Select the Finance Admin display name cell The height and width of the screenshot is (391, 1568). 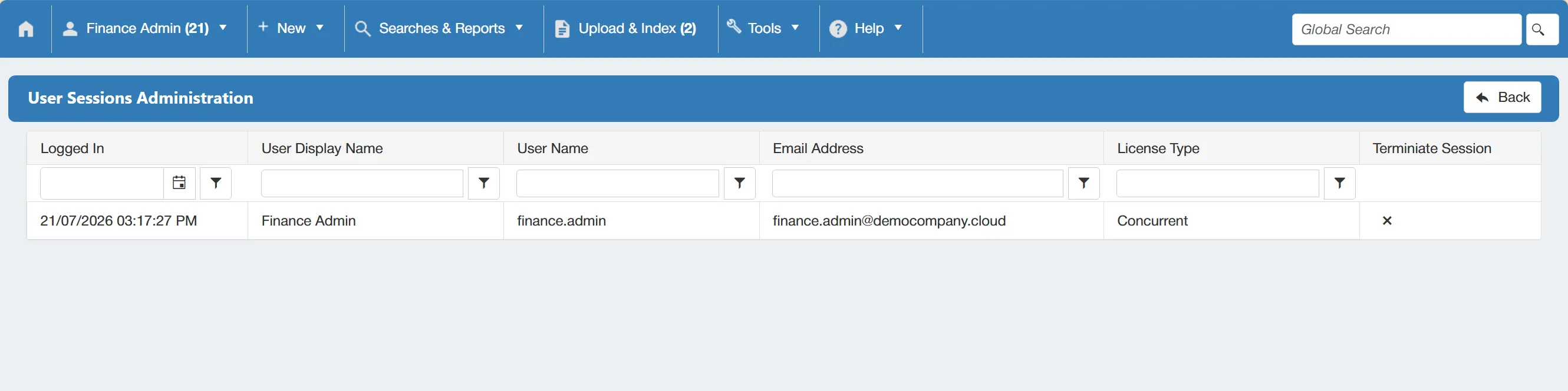(375, 221)
